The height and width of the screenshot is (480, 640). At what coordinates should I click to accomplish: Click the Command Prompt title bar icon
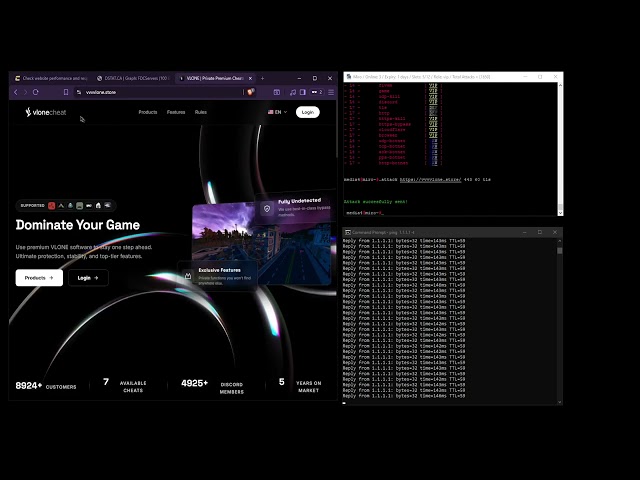coord(348,232)
